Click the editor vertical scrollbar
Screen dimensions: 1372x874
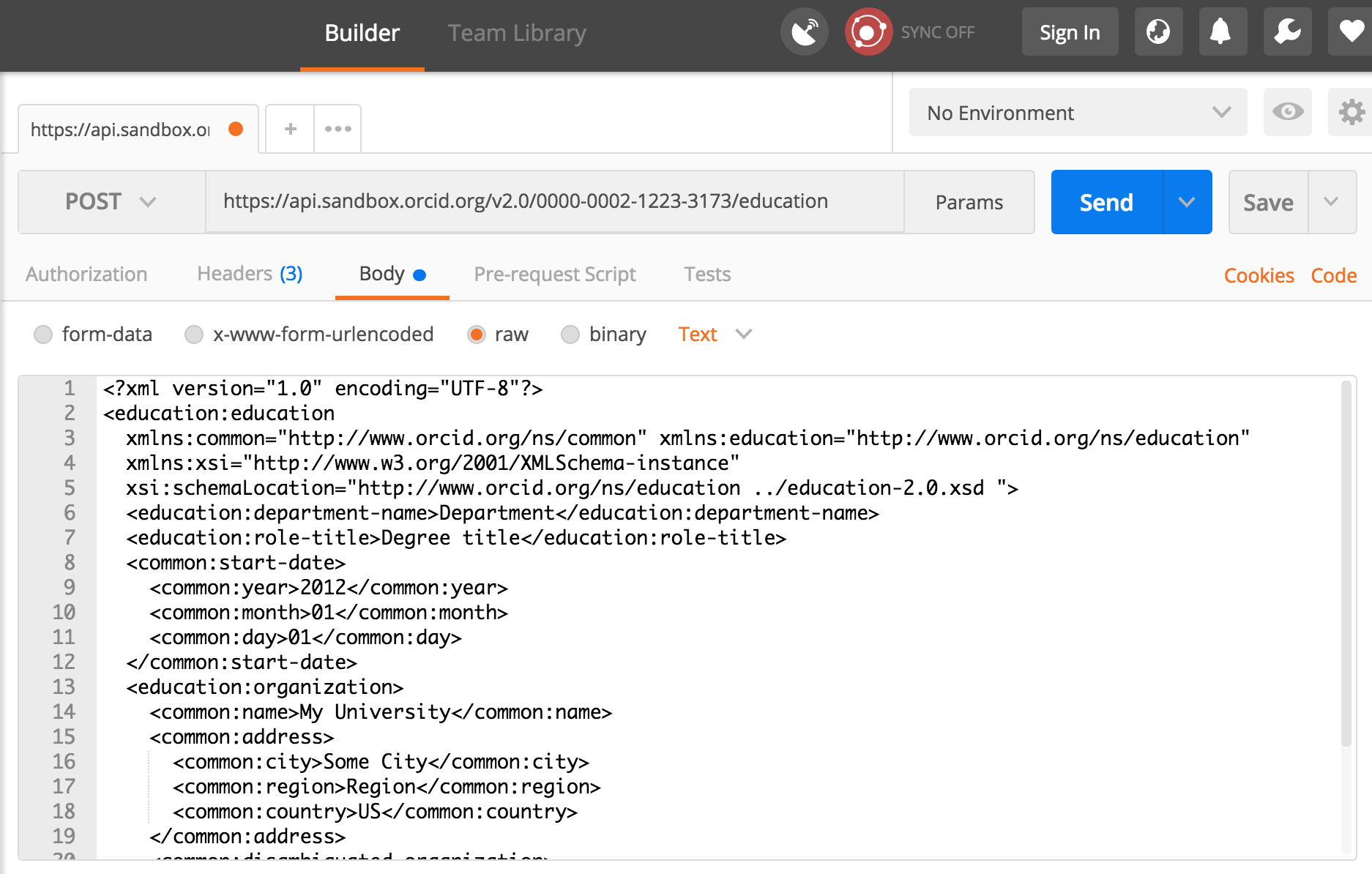point(1346,564)
